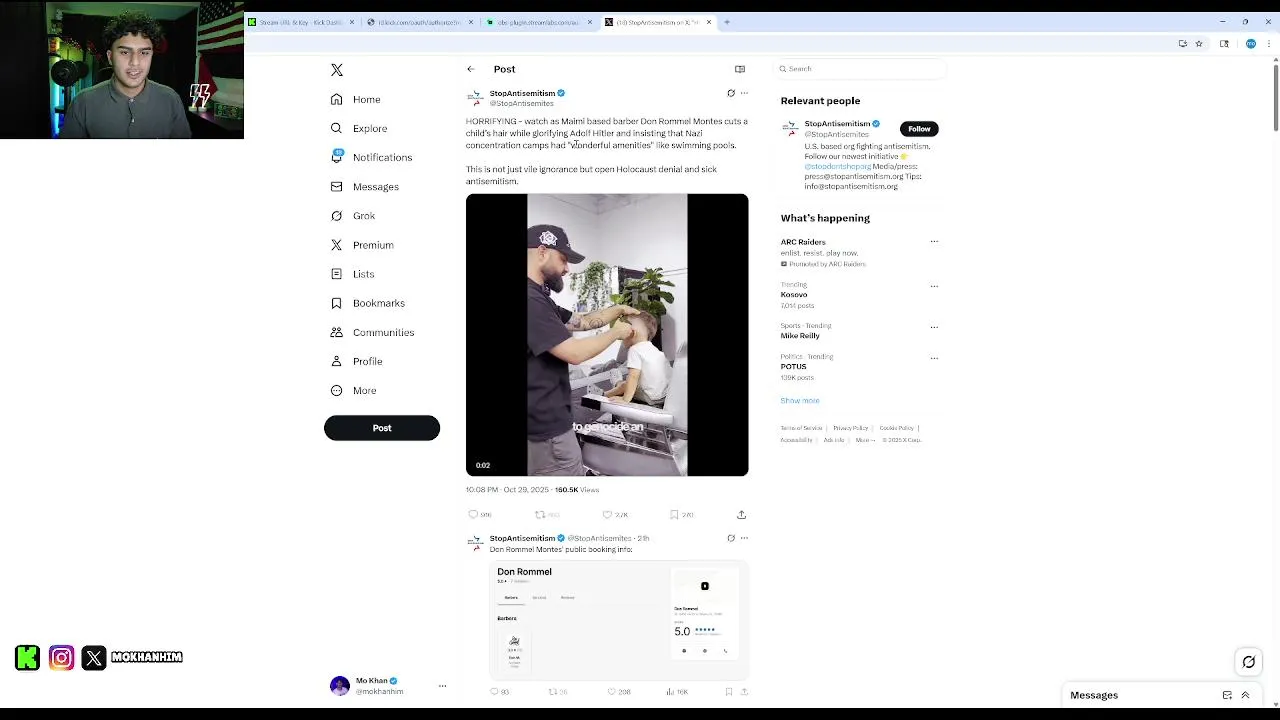Like the Don Rommel reply
This screenshot has width=1280, height=720.
click(612, 691)
